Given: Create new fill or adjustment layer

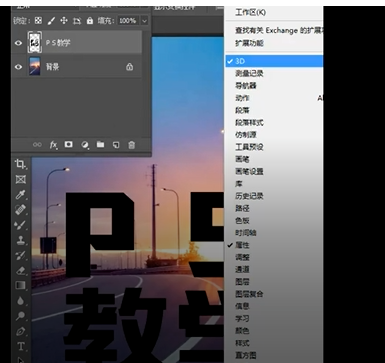Looking at the screenshot, I should click(x=85, y=145).
